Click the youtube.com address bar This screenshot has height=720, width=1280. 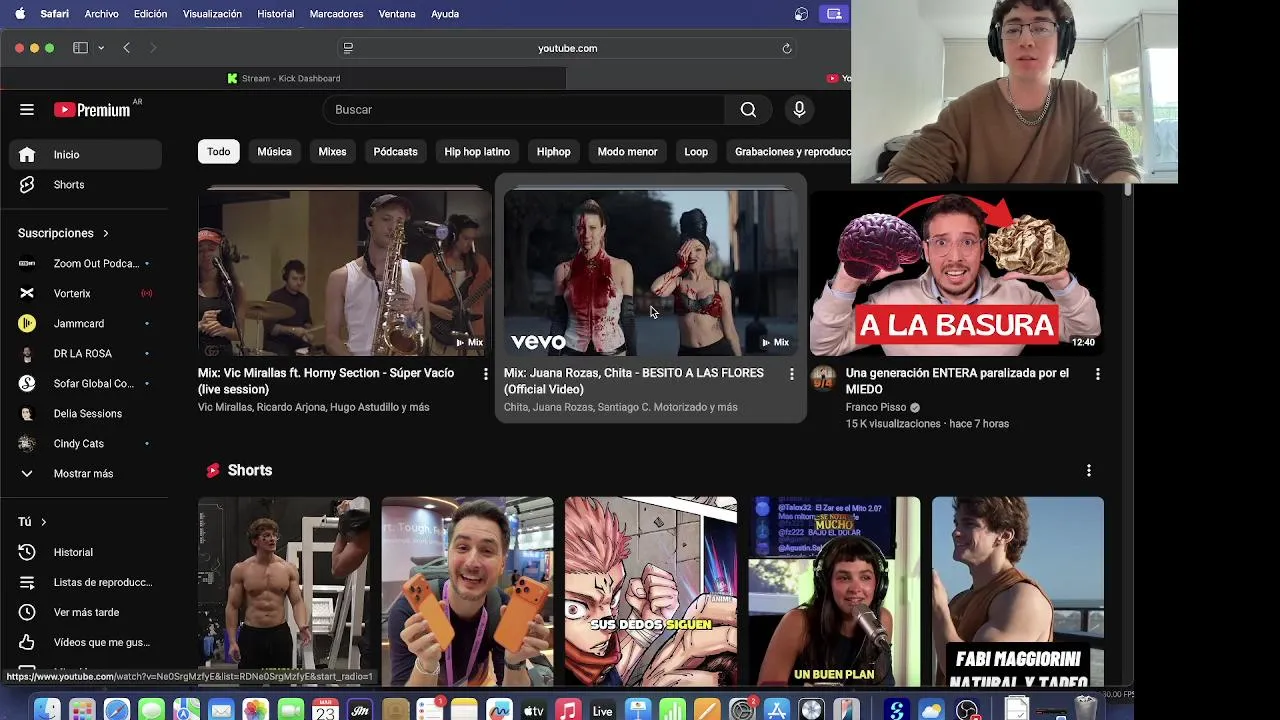[567, 48]
